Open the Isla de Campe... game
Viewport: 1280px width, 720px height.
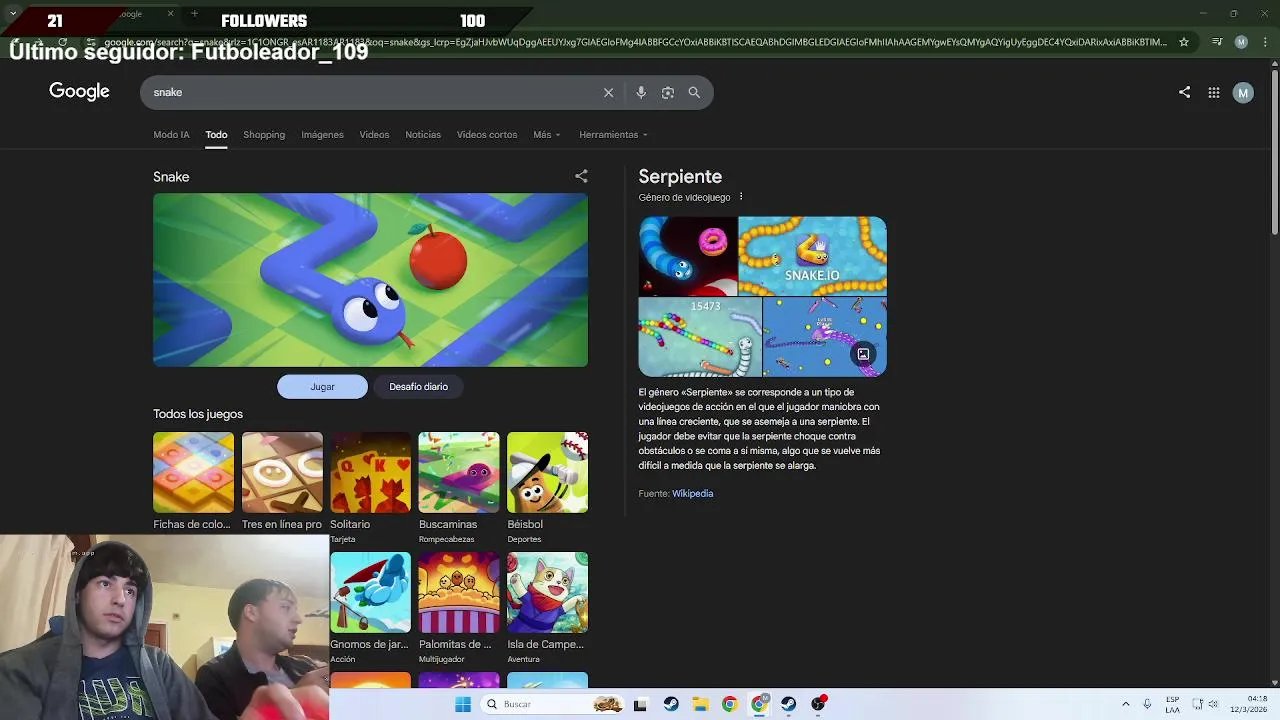547,608
